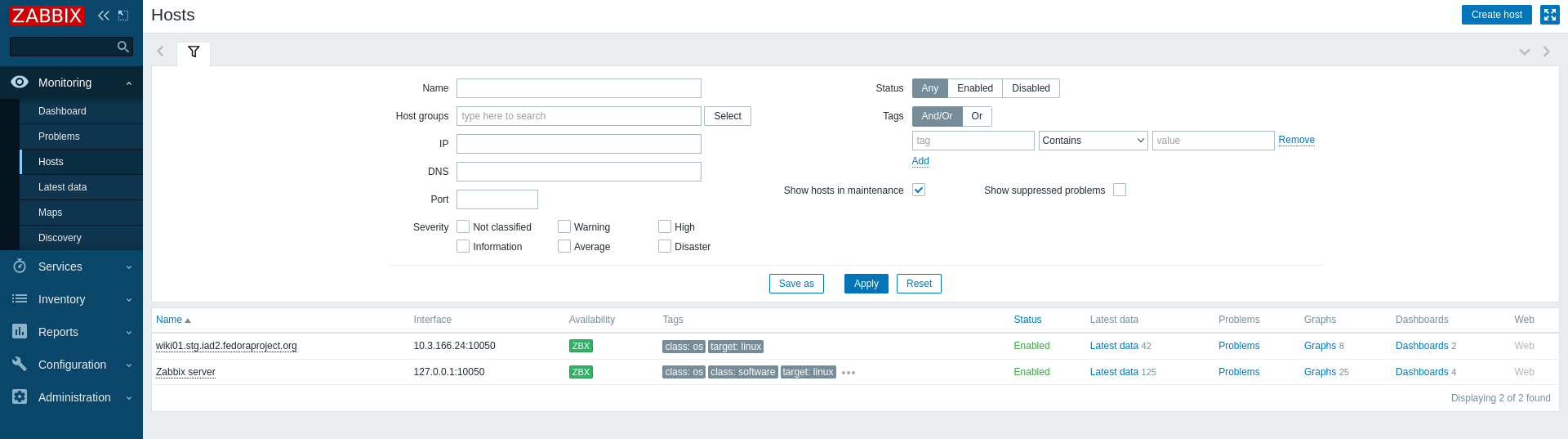Click the Create host button

coord(1496,15)
